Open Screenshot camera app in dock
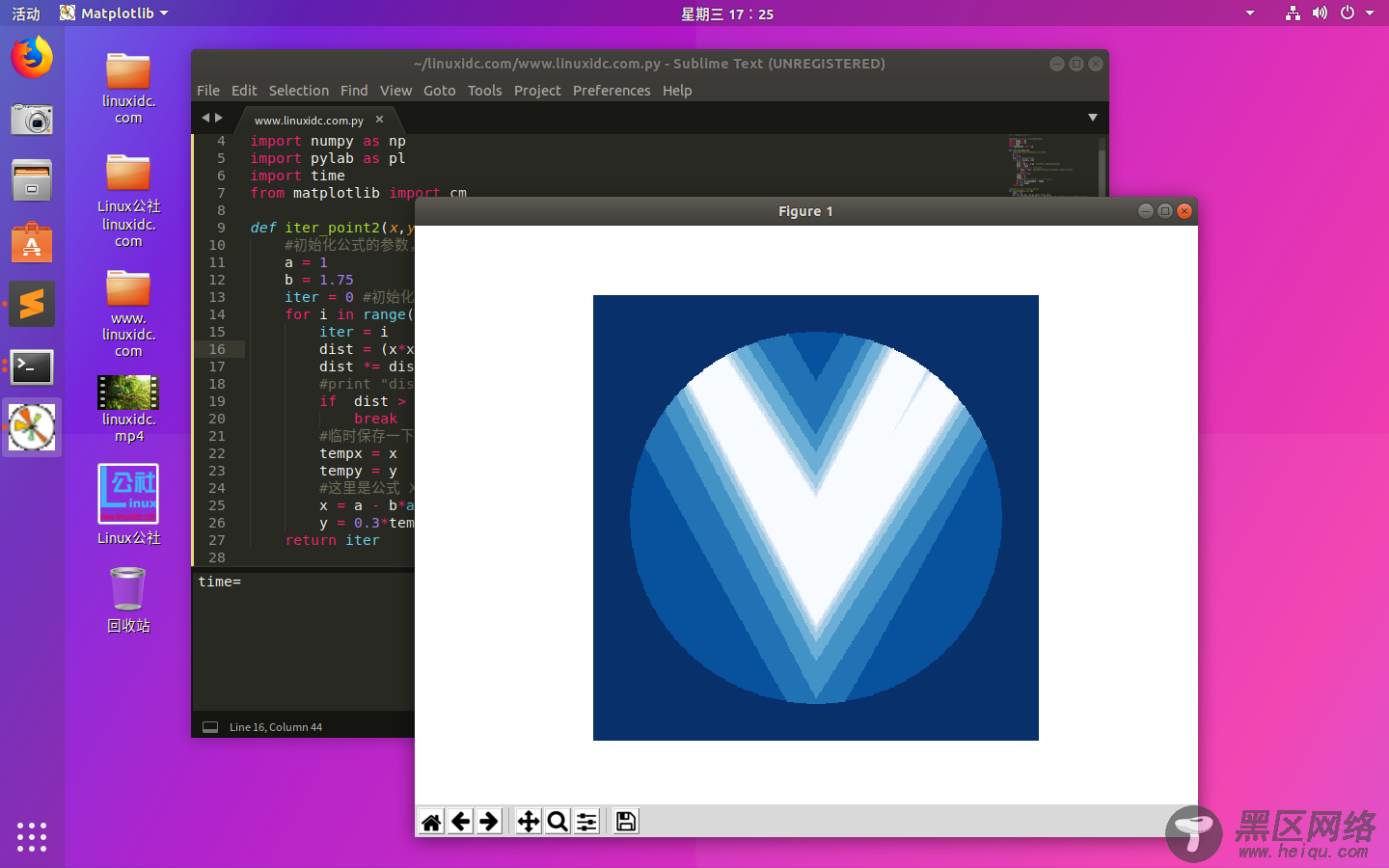 click(x=32, y=120)
